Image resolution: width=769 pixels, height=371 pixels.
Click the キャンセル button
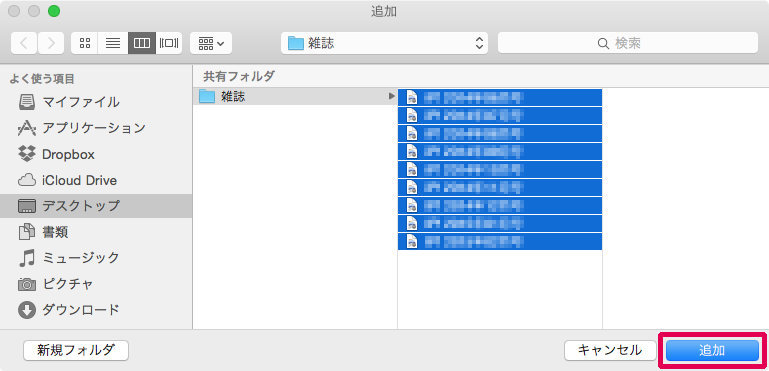point(610,350)
